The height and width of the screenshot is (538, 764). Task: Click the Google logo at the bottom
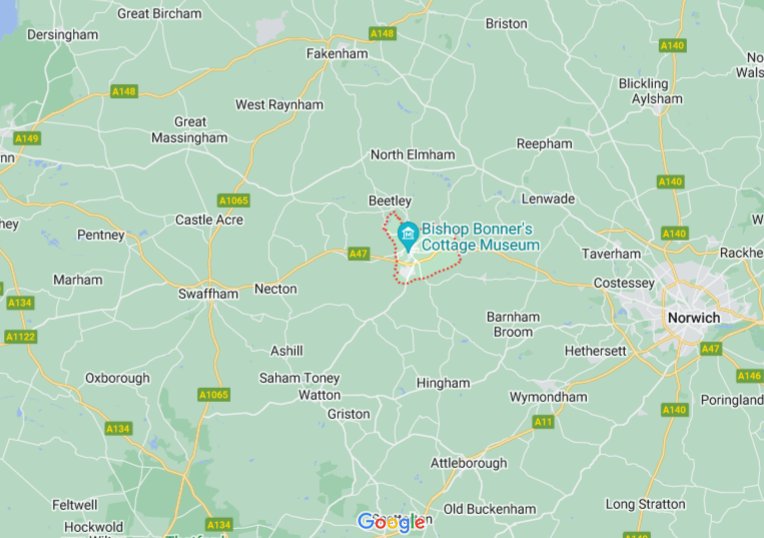click(x=392, y=522)
